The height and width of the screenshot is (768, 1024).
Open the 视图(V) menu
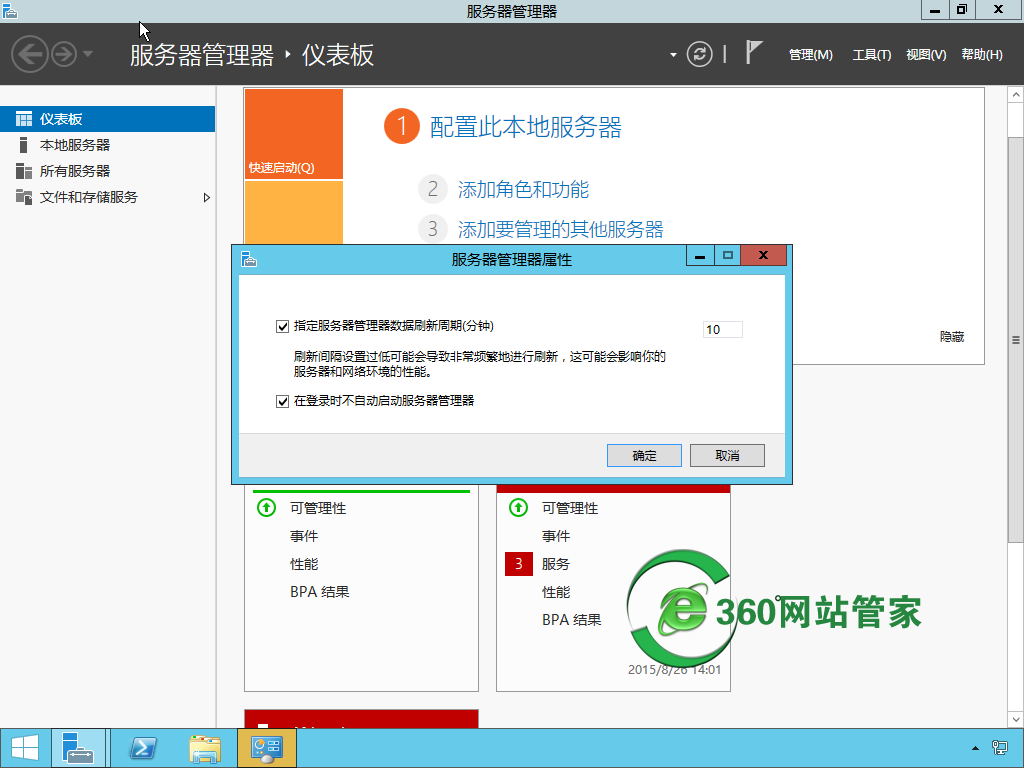(x=925, y=55)
